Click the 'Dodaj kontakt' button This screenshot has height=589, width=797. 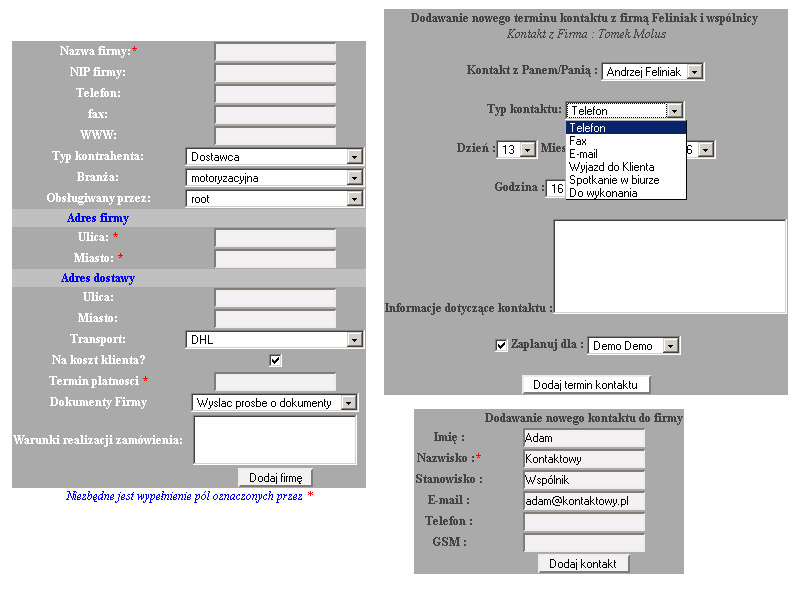[x=584, y=564]
